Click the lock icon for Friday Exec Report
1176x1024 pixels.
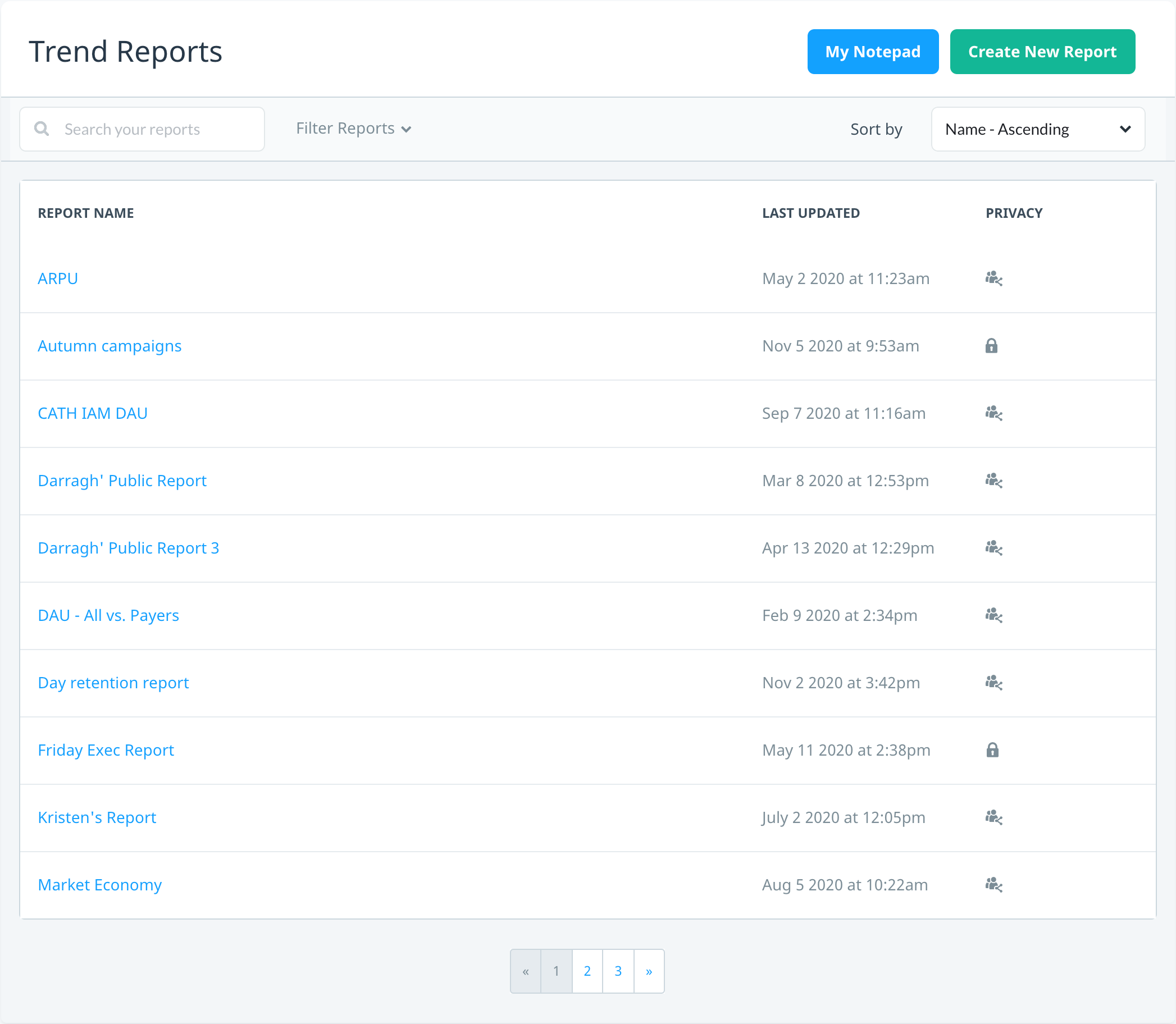(x=992, y=749)
